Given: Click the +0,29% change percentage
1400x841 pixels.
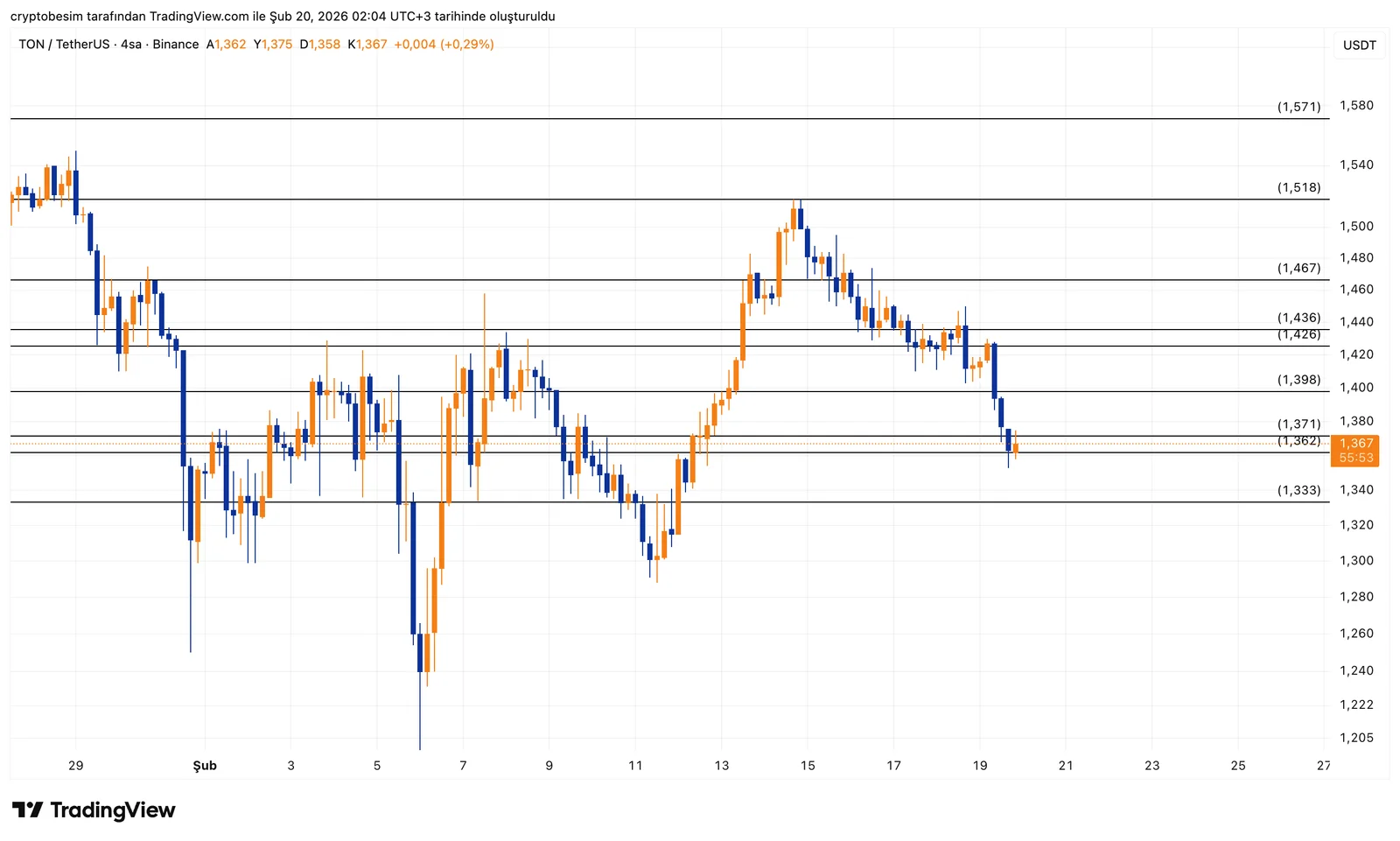Looking at the screenshot, I should pyautogui.click(x=466, y=44).
